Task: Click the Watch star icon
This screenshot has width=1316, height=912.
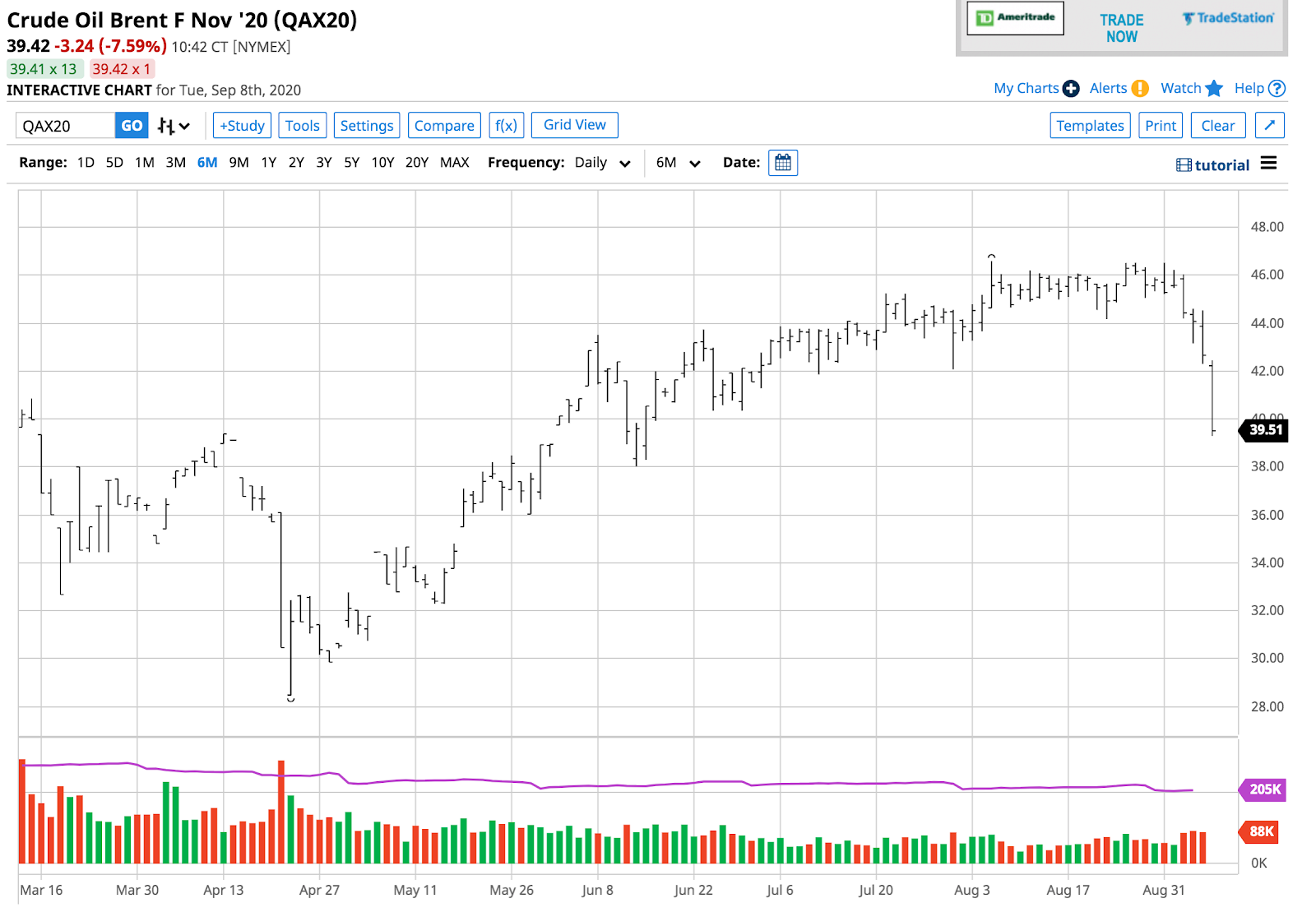Action: pos(1214,89)
